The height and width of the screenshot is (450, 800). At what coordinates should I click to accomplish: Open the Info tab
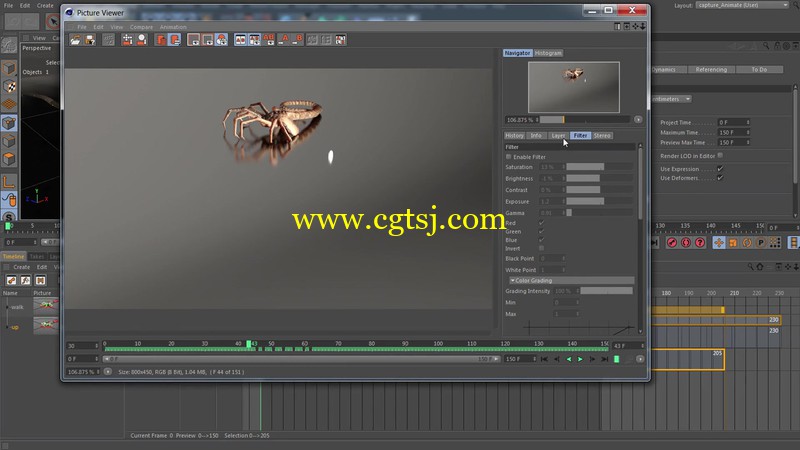point(536,136)
